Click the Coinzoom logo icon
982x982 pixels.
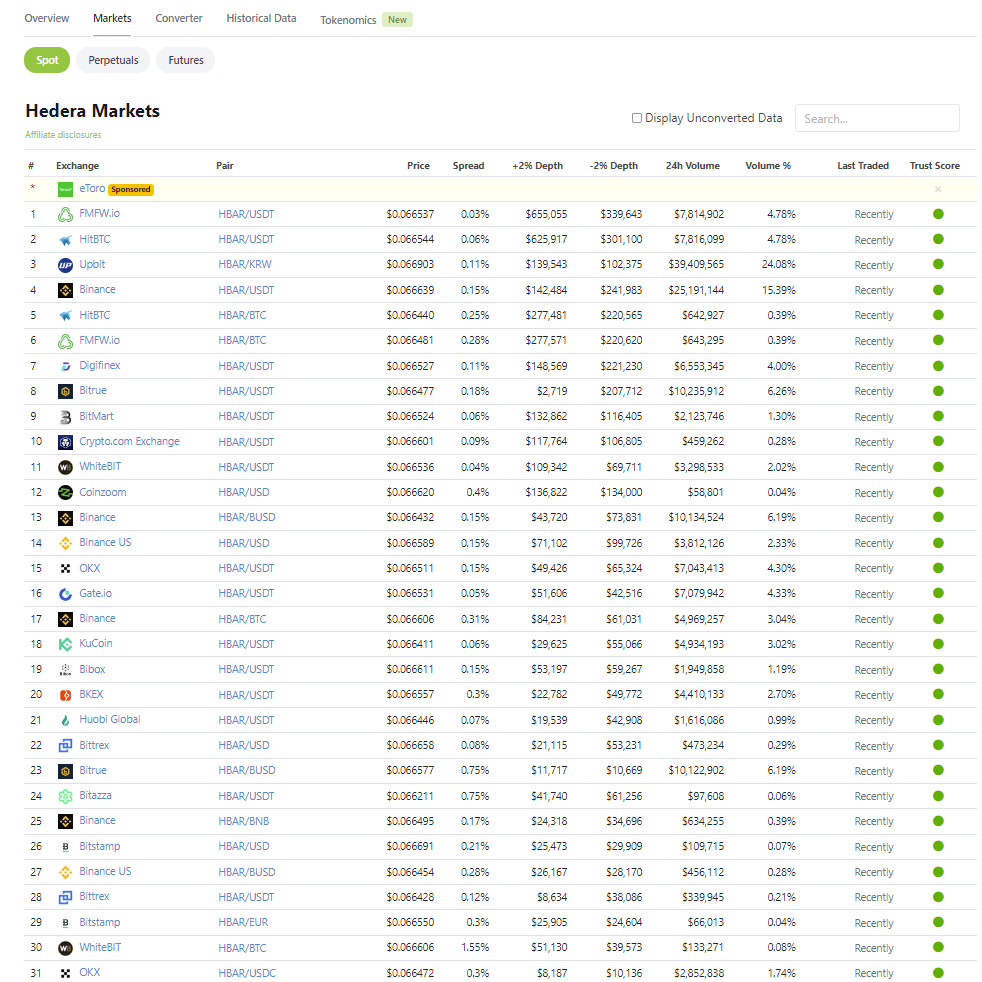click(x=65, y=492)
